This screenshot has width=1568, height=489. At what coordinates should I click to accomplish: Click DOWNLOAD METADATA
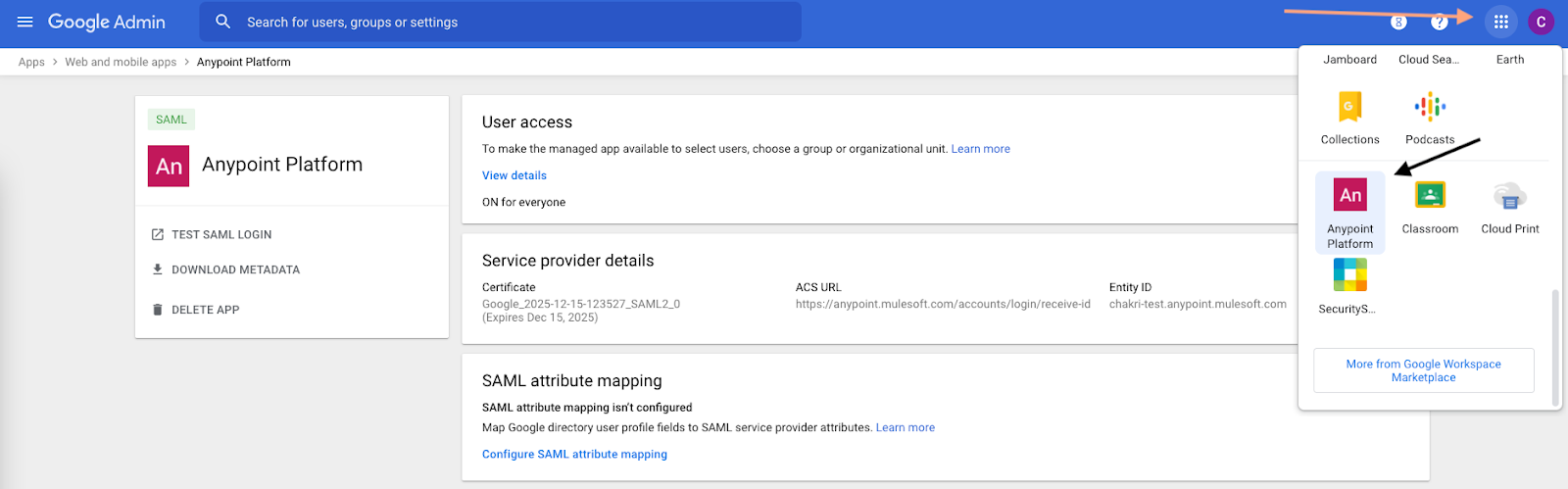pos(236,269)
